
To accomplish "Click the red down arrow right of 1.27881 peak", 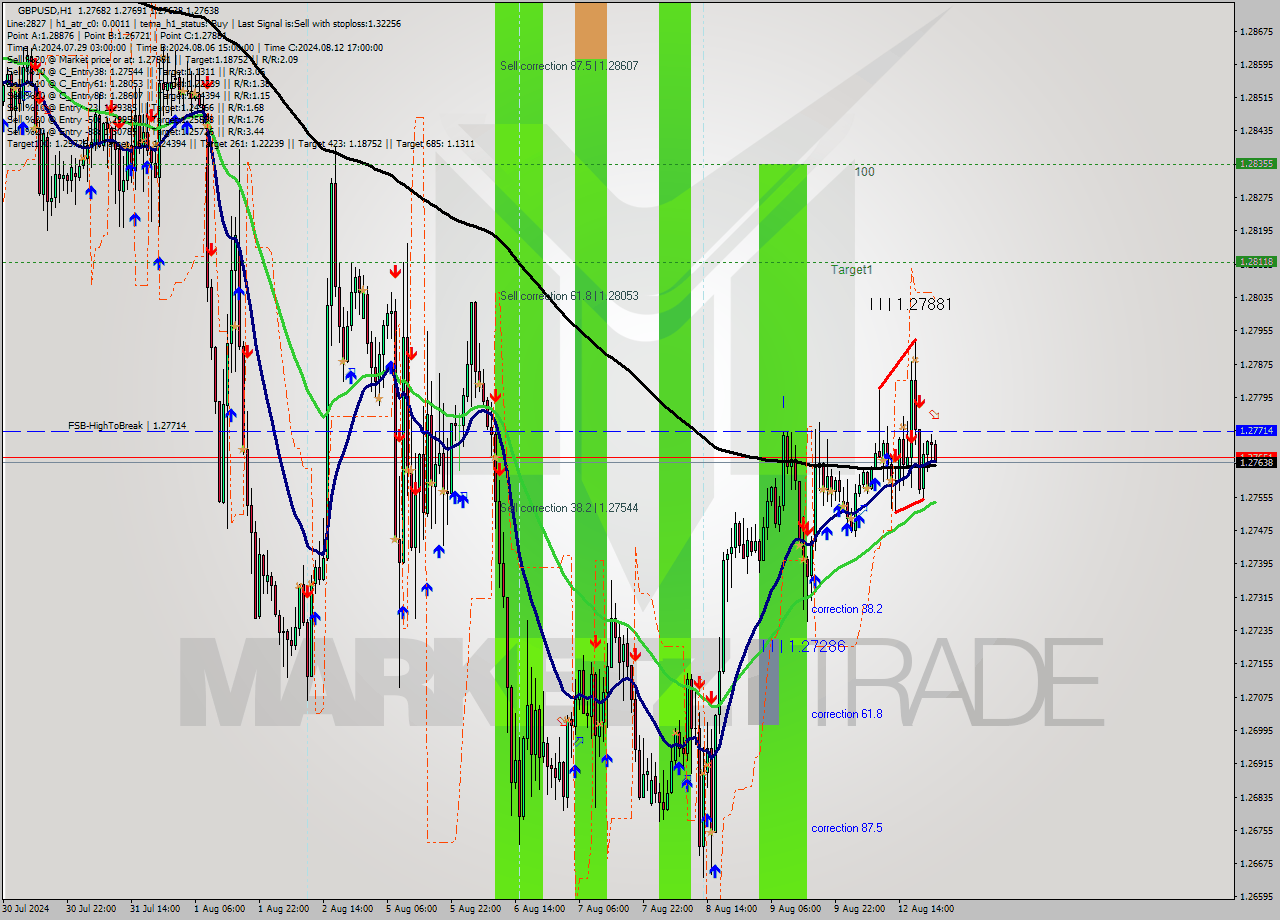I will (919, 402).
